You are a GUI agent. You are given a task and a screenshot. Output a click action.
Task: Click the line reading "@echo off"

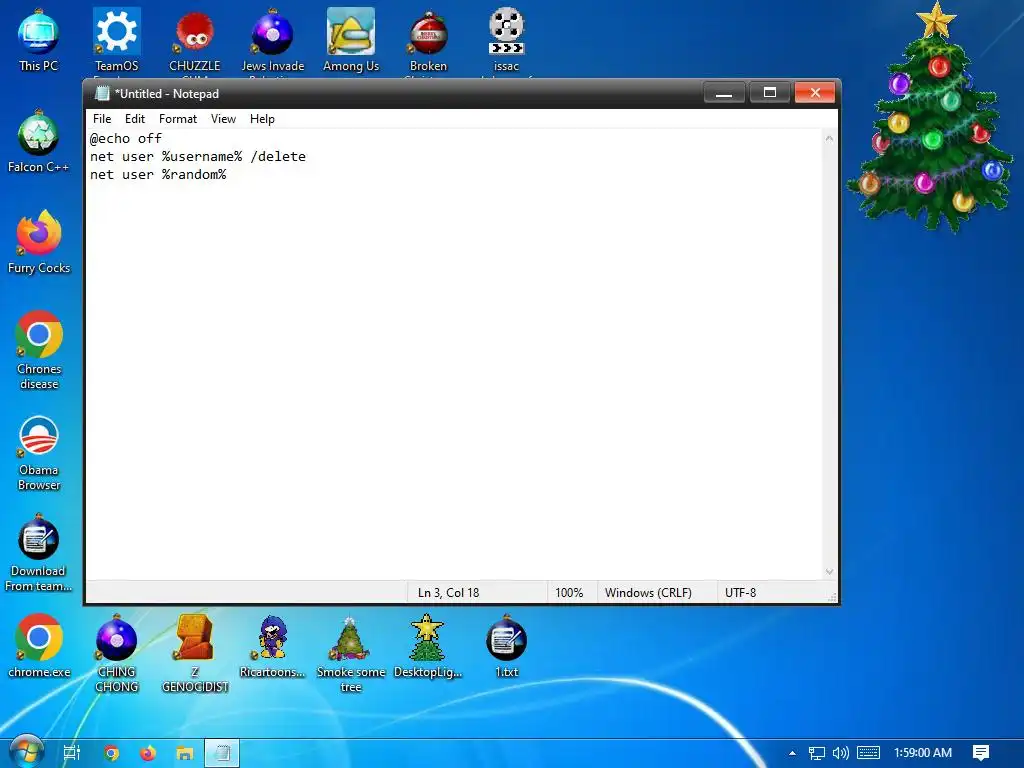pyautogui.click(x=125, y=138)
